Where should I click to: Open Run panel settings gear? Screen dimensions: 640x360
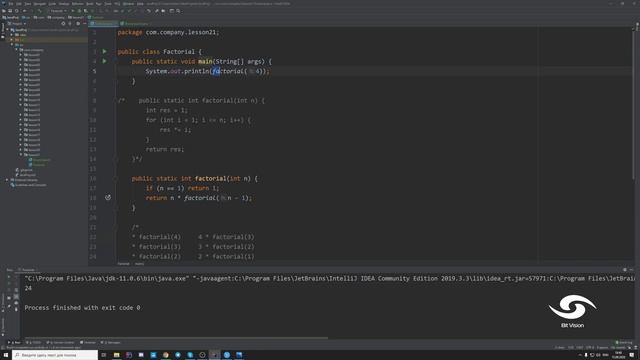624,270
